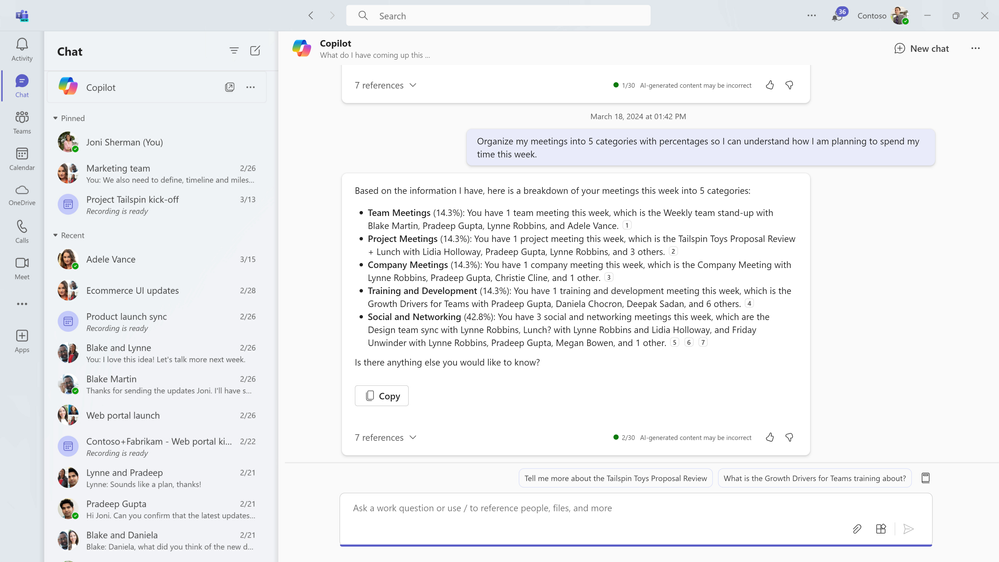
Task: Send the message with the arrow icon
Action: pyautogui.click(x=909, y=529)
